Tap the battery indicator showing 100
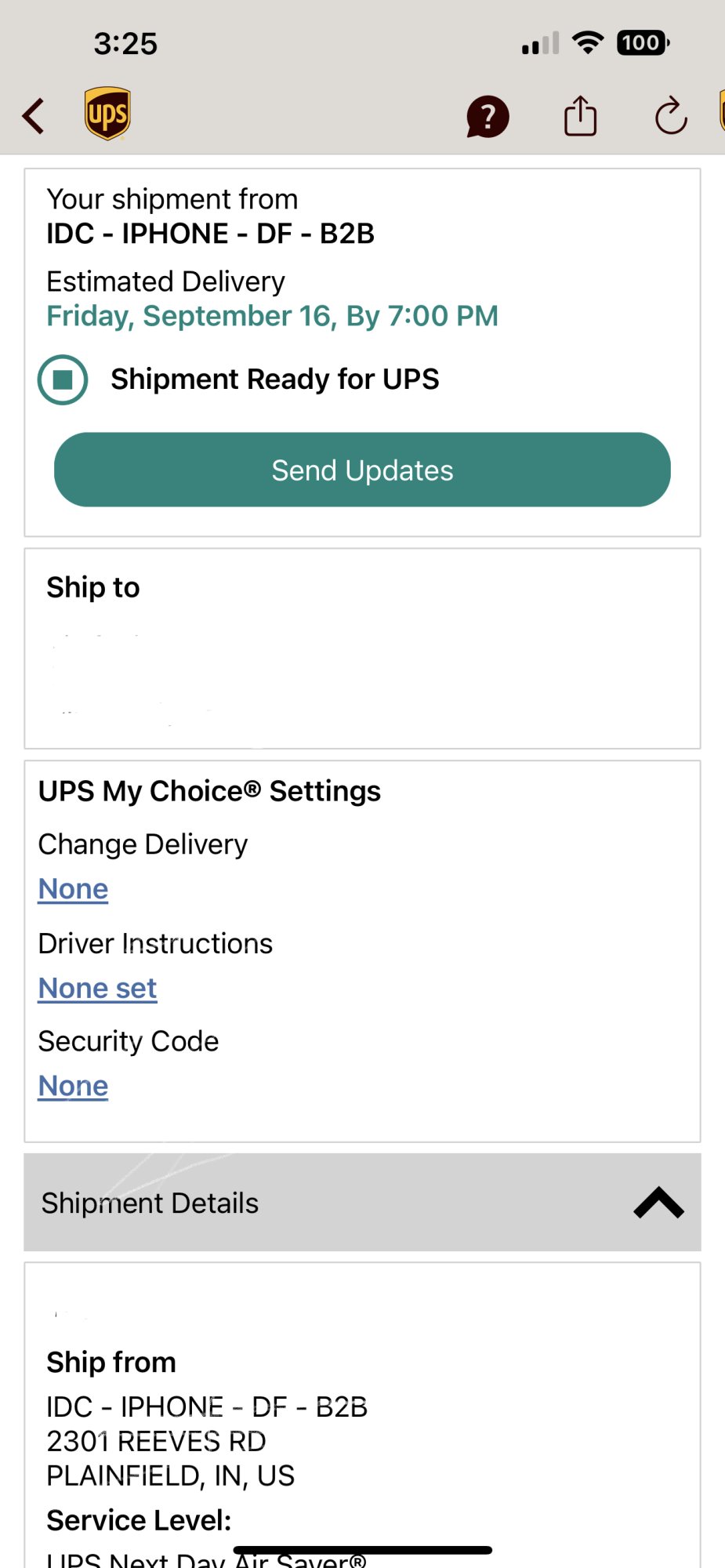 click(x=643, y=42)
